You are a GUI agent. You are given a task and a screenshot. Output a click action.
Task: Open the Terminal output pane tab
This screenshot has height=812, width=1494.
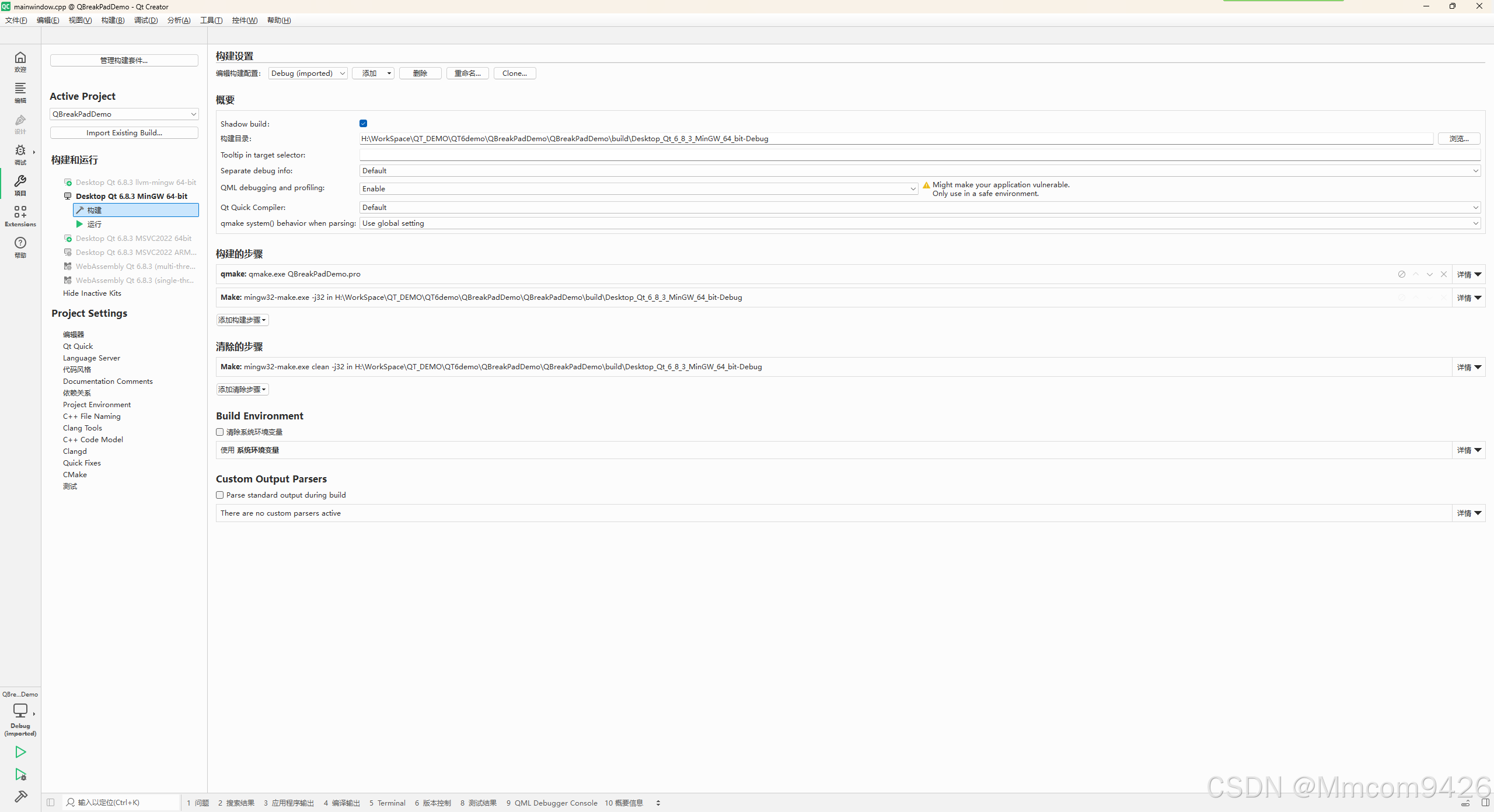pyautogui.click(x=388, y=803)
